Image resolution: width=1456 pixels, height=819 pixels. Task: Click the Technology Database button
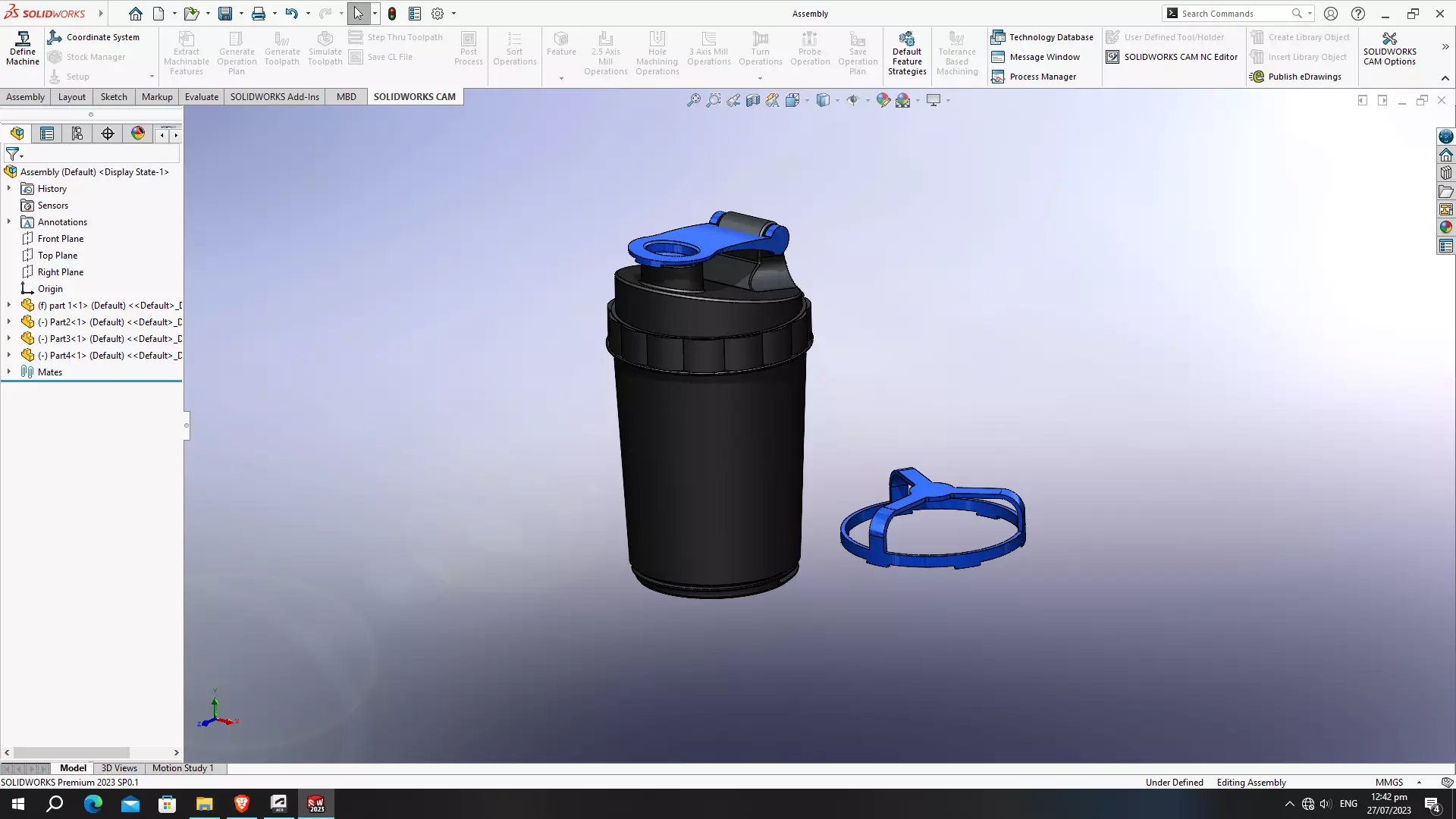coord(1042,37)
